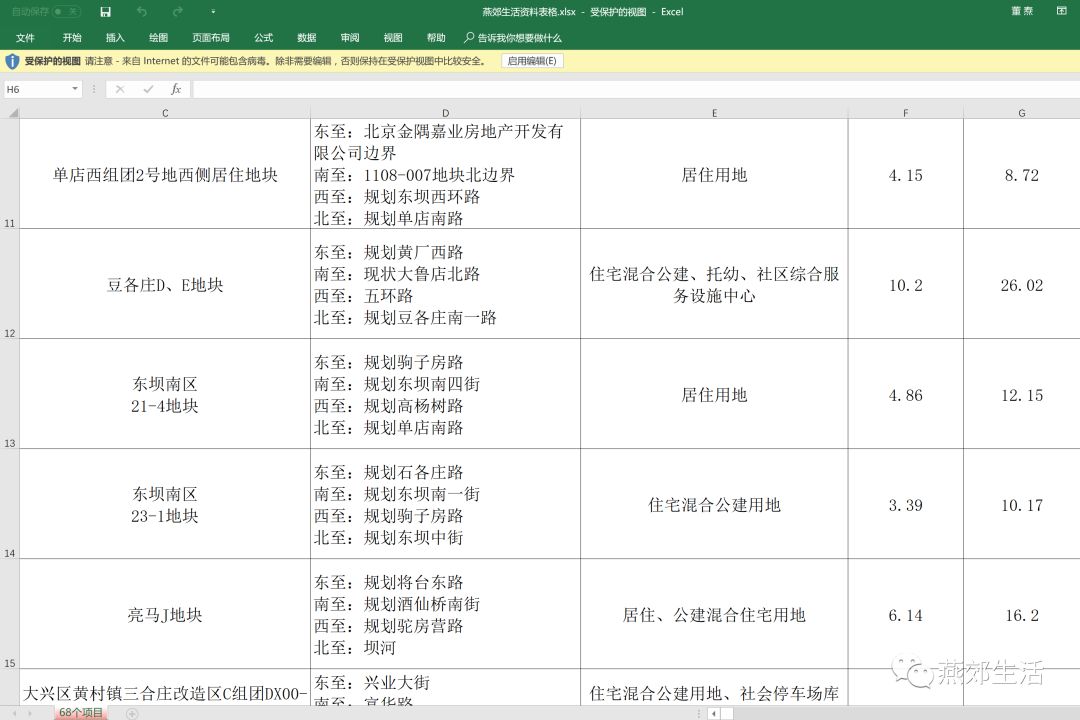The width and height of the screenshot is (1080, 720).
Task: Click the protected view shield icon
Action: (12, 61)
